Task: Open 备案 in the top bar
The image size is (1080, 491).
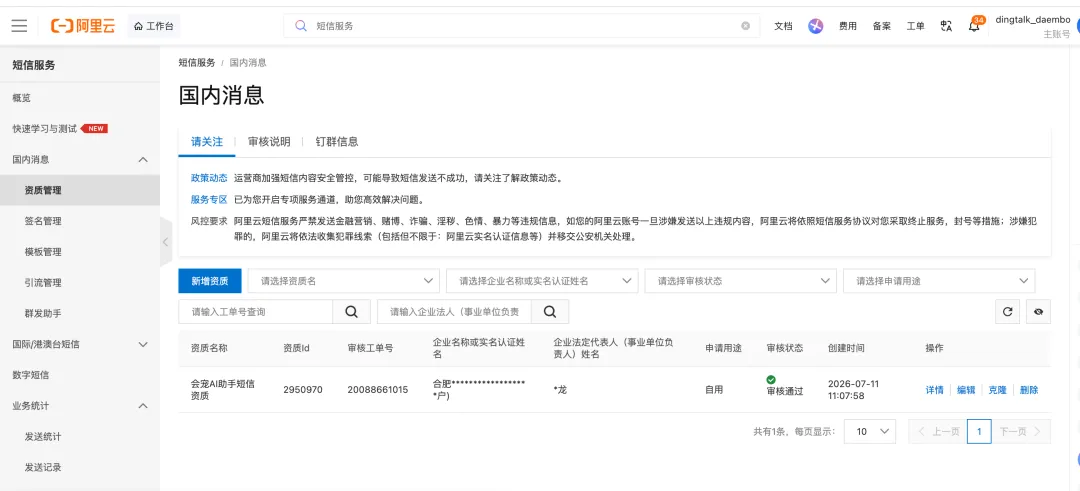Action: coord(882,26)
